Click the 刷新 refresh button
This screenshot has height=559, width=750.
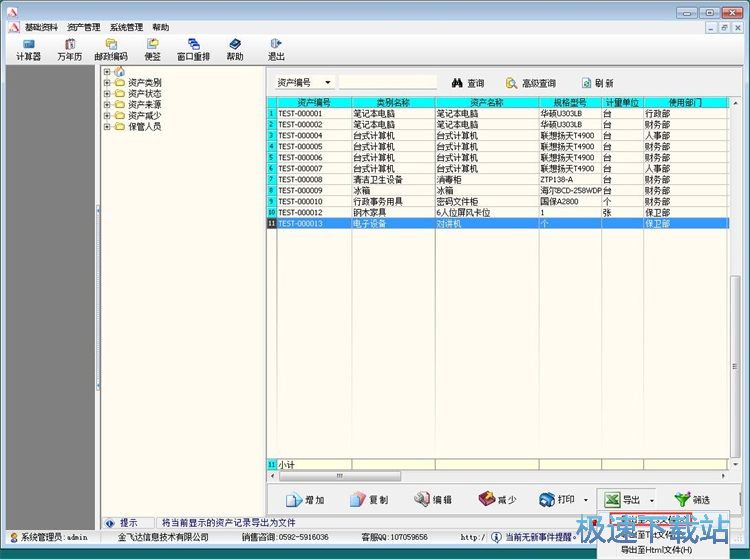click(597, 83)
